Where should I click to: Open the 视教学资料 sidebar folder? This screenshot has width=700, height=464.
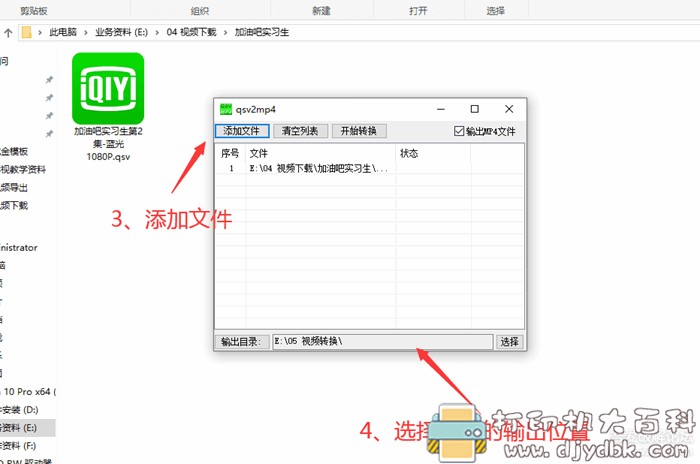tap(23, 169)
